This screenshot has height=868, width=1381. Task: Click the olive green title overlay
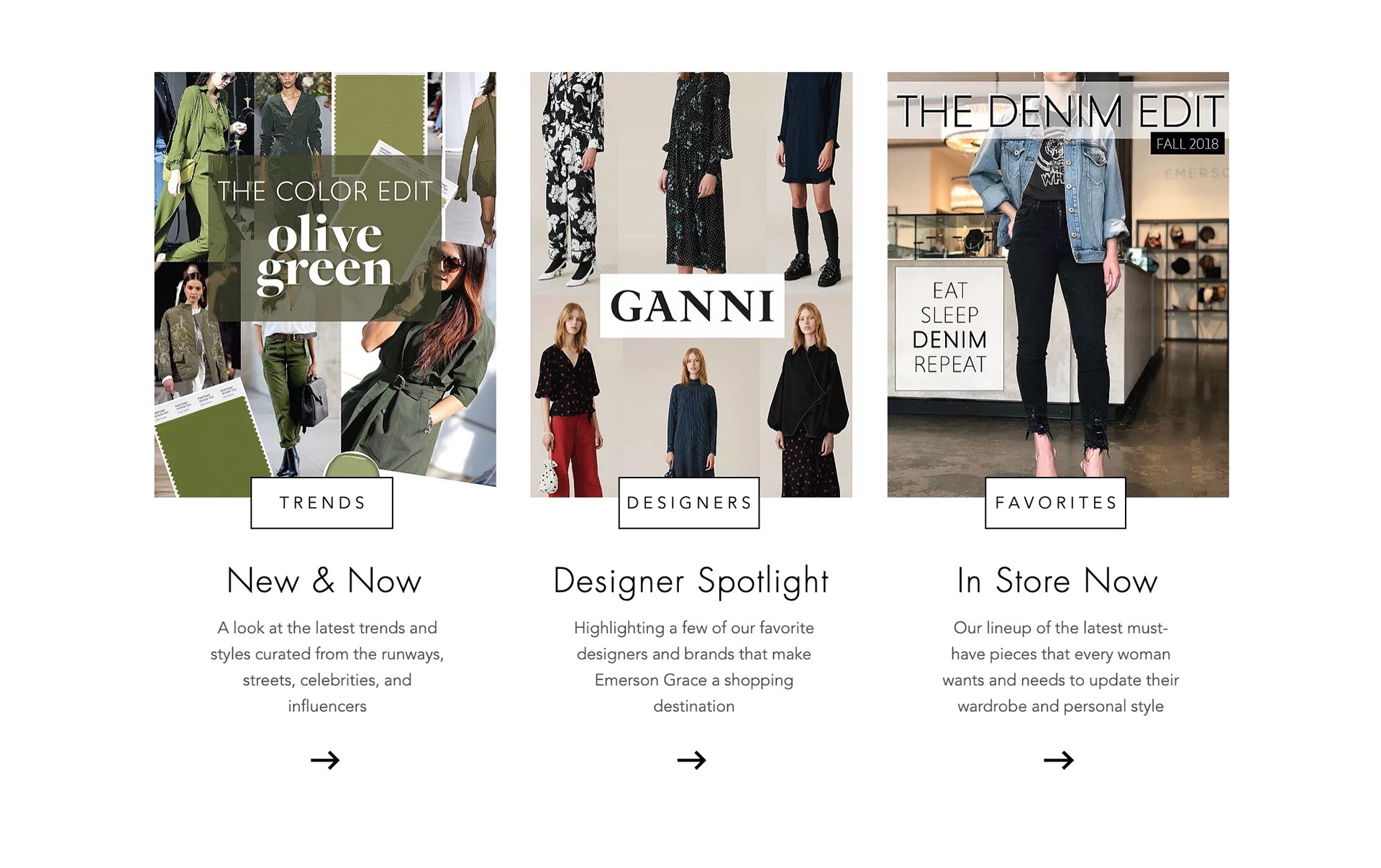325,239
